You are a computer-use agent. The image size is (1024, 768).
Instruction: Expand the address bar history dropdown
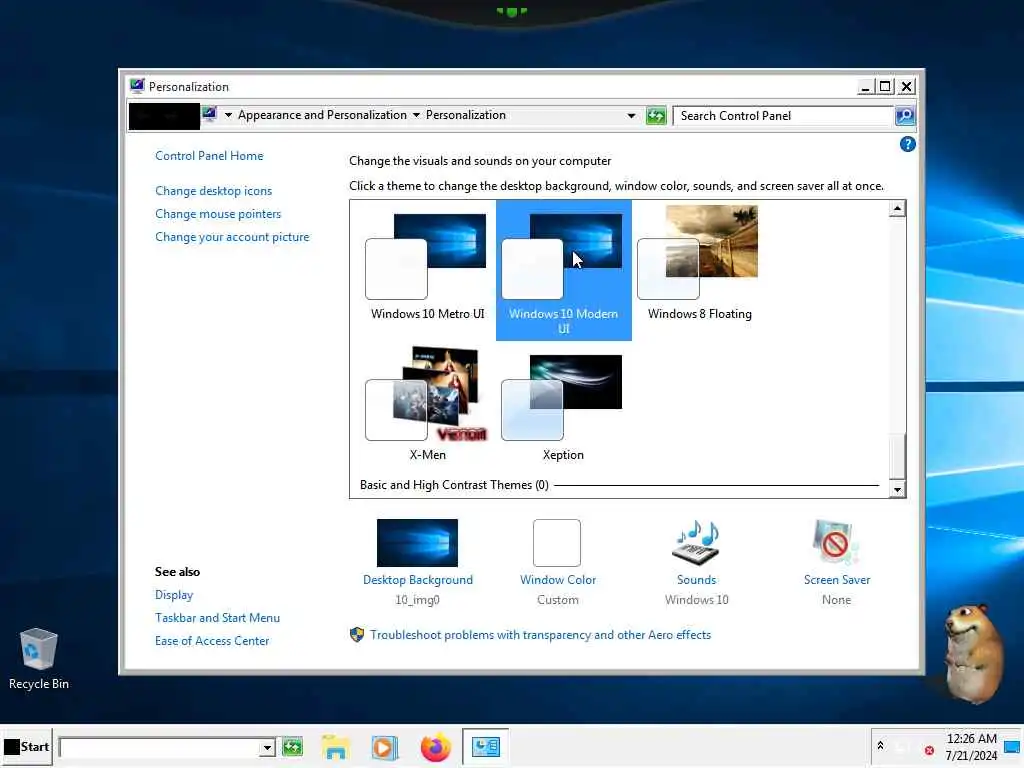tap(631, 116)
